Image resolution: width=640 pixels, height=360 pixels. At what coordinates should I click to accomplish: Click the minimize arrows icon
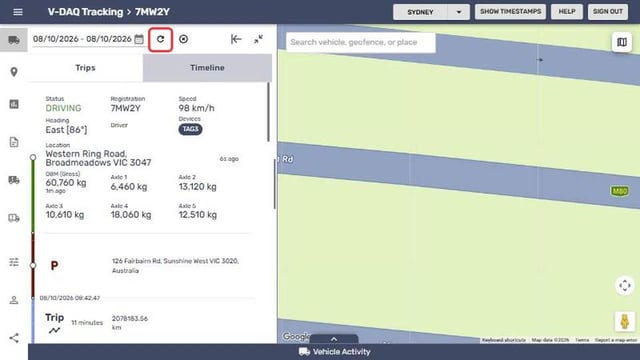[258, 39]
